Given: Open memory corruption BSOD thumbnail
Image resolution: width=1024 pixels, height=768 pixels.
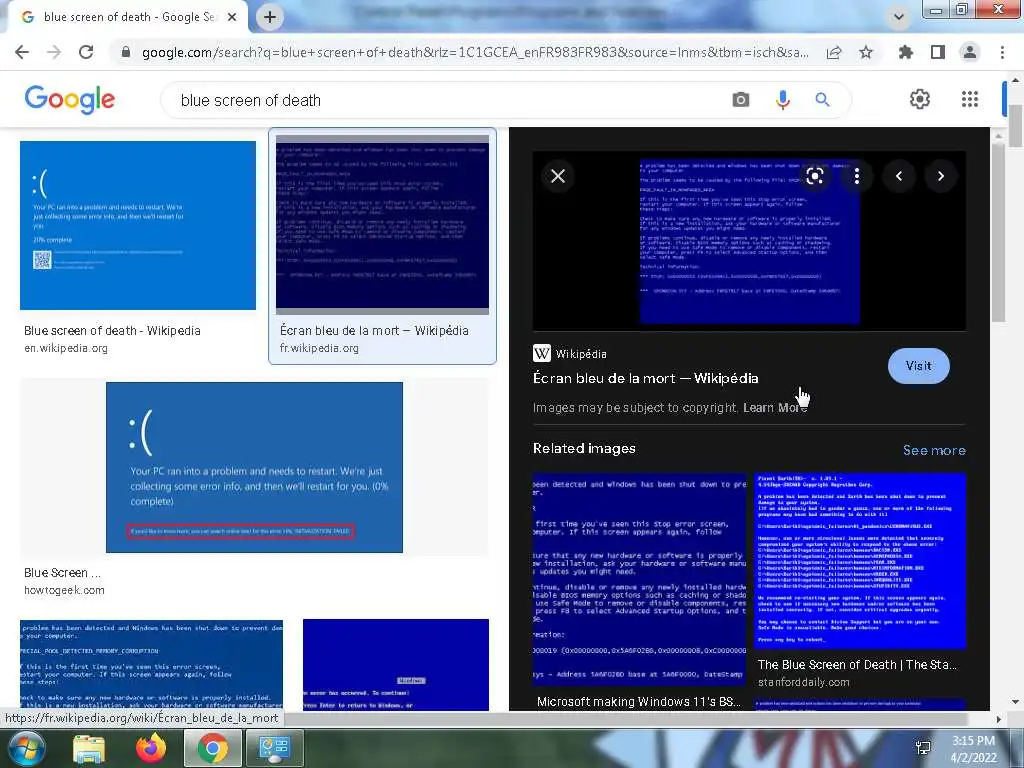Looking at the screenshot, I should point(152,665).
